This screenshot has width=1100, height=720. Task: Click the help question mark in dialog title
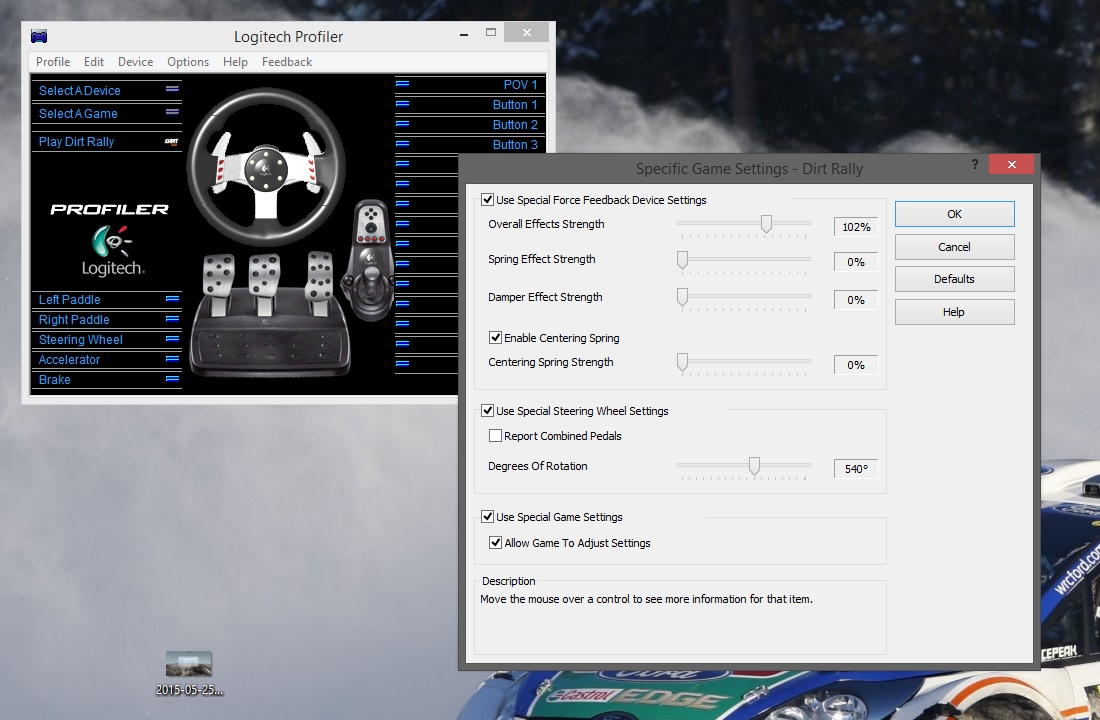pyautogui.click(x=974, y=164)
